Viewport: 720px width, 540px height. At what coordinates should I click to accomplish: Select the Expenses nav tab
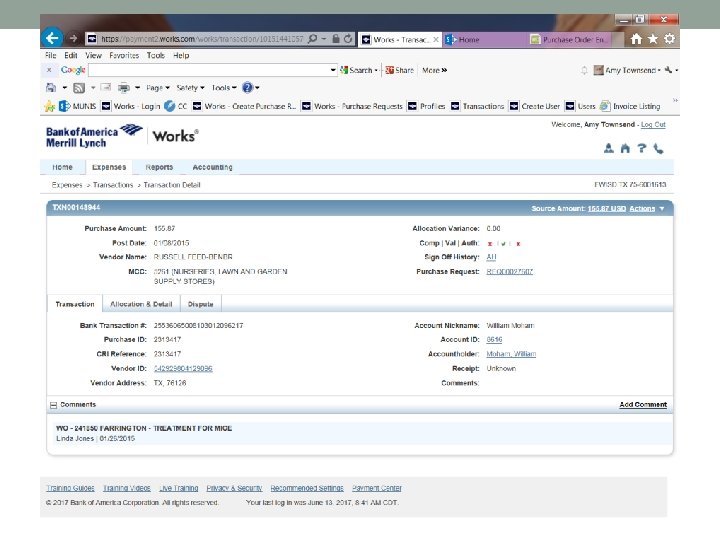tap(109, 167)
